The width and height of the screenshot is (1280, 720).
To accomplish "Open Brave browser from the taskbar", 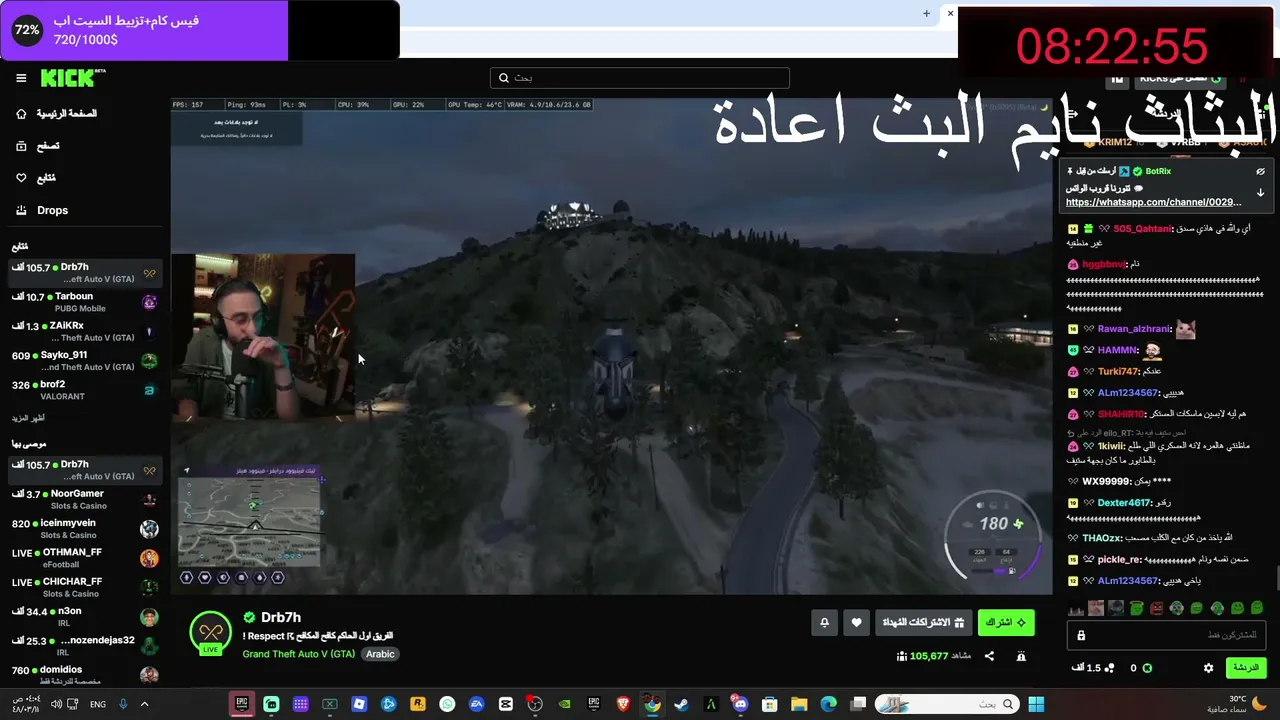I will tap(623, 704).
